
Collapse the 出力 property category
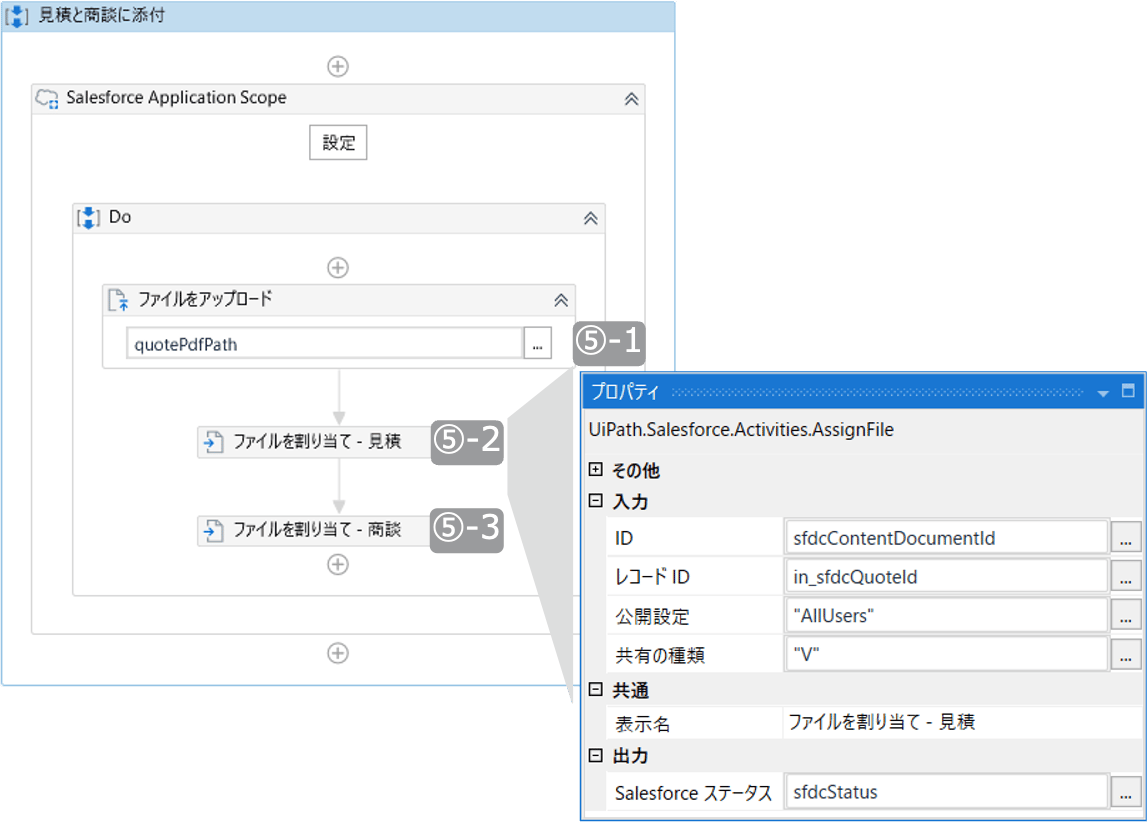[x=595, y=755]
